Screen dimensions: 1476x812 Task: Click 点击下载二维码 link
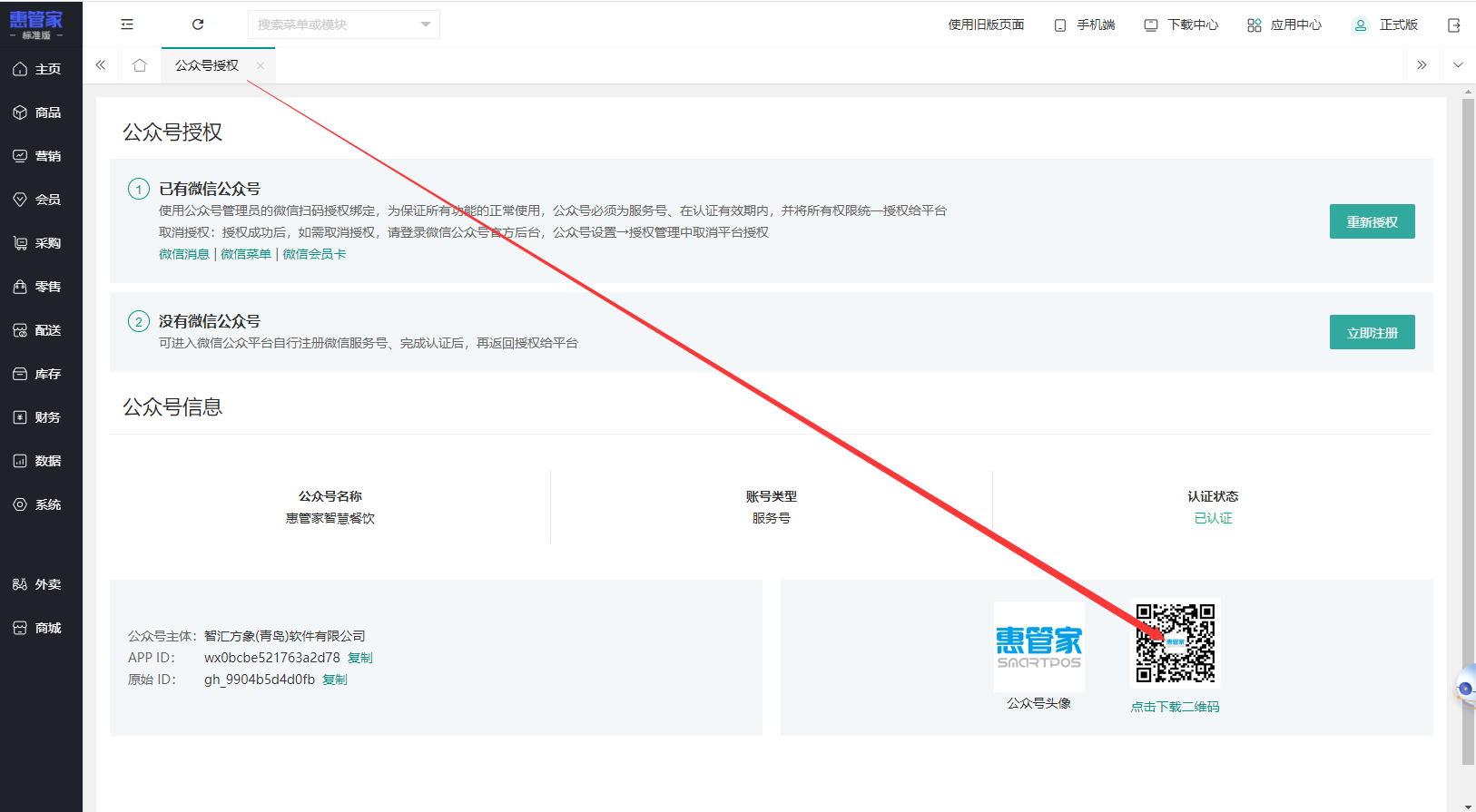[1175, 707]
